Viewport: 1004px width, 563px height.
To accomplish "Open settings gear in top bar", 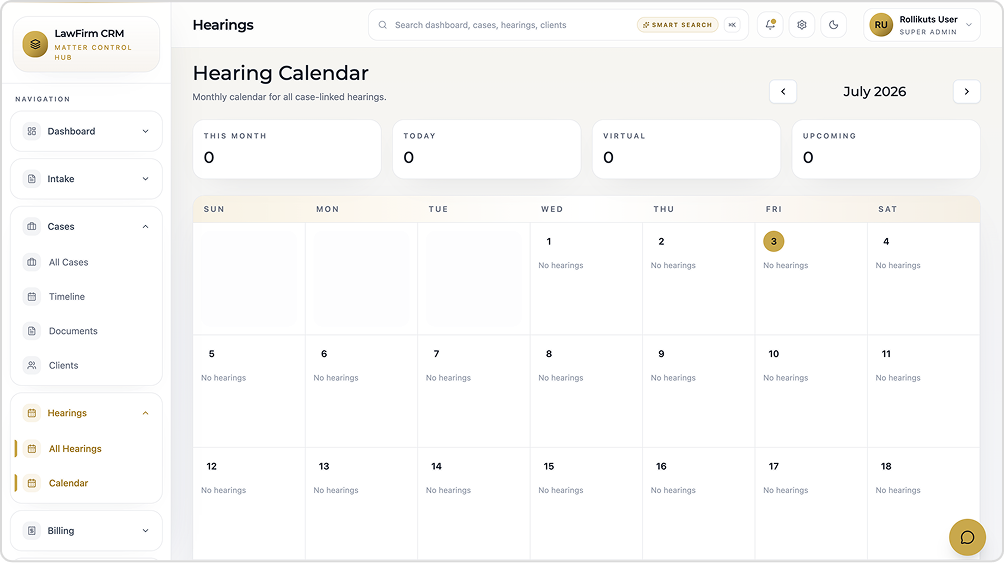I will coord(802,25).
